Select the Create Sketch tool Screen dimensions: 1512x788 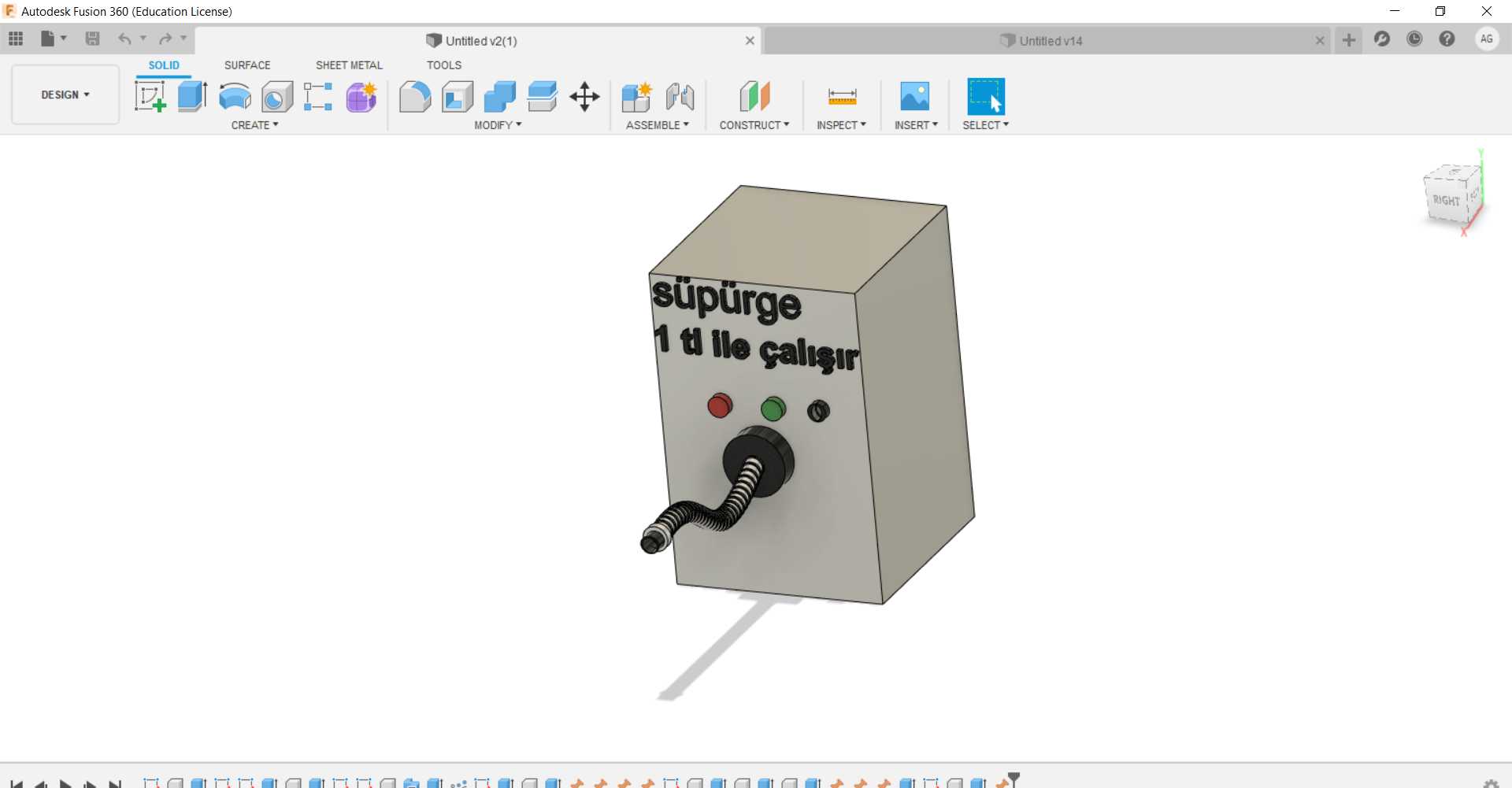pos(150,97)
